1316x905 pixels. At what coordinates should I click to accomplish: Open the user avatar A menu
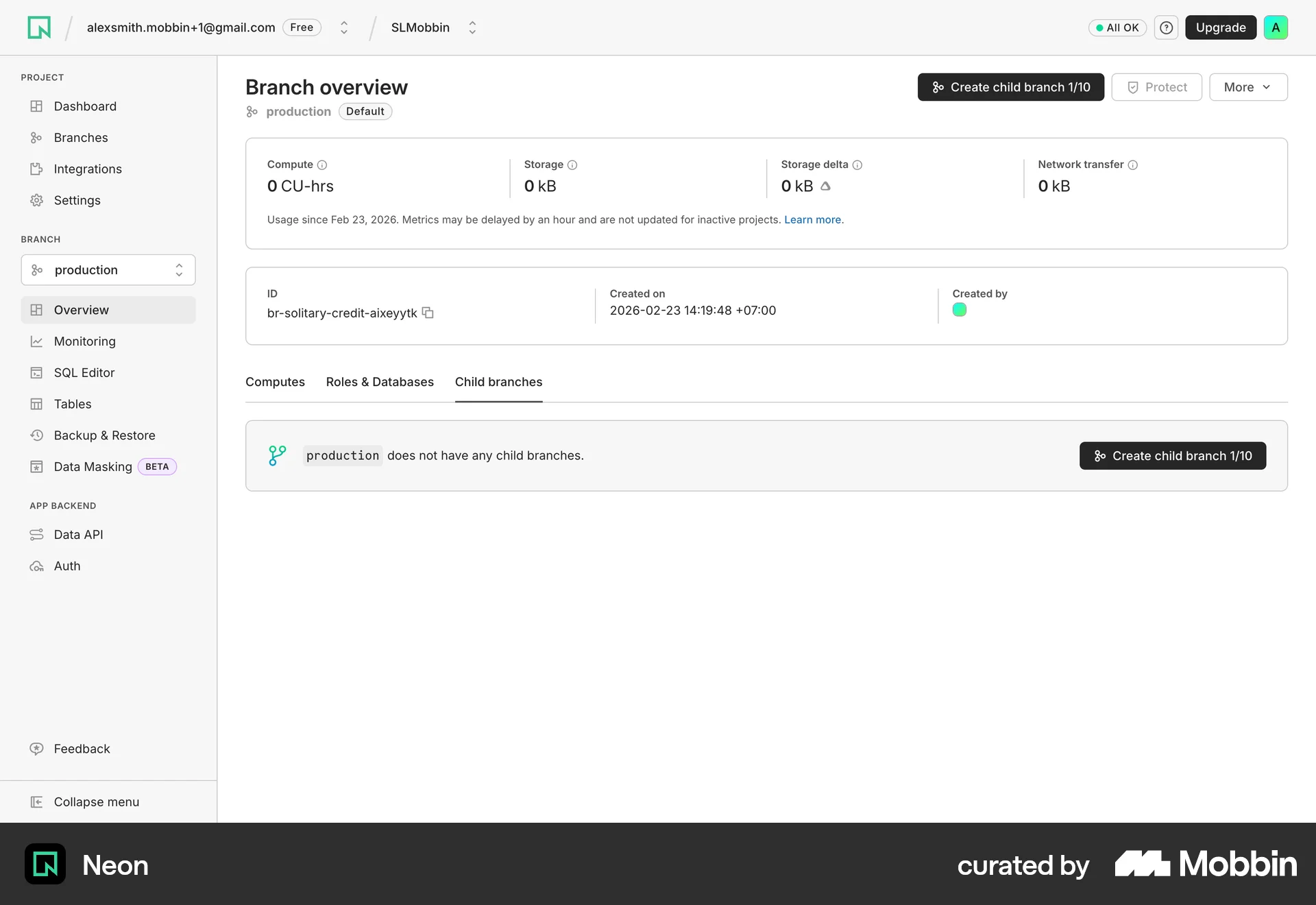(x=1276, y=27)
